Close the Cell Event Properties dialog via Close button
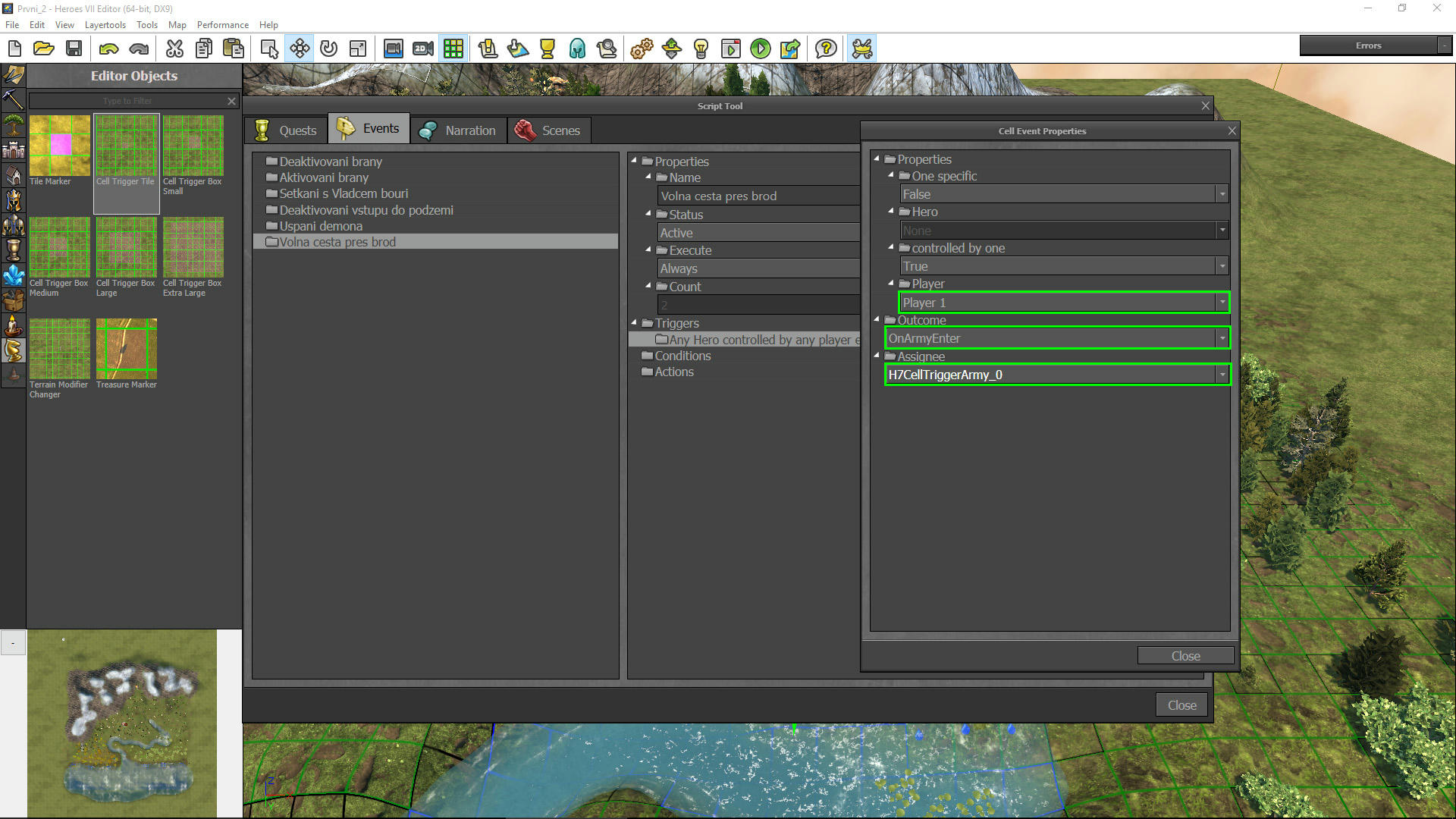This screenshot has width=1456, height=819. pos(1185,656)
